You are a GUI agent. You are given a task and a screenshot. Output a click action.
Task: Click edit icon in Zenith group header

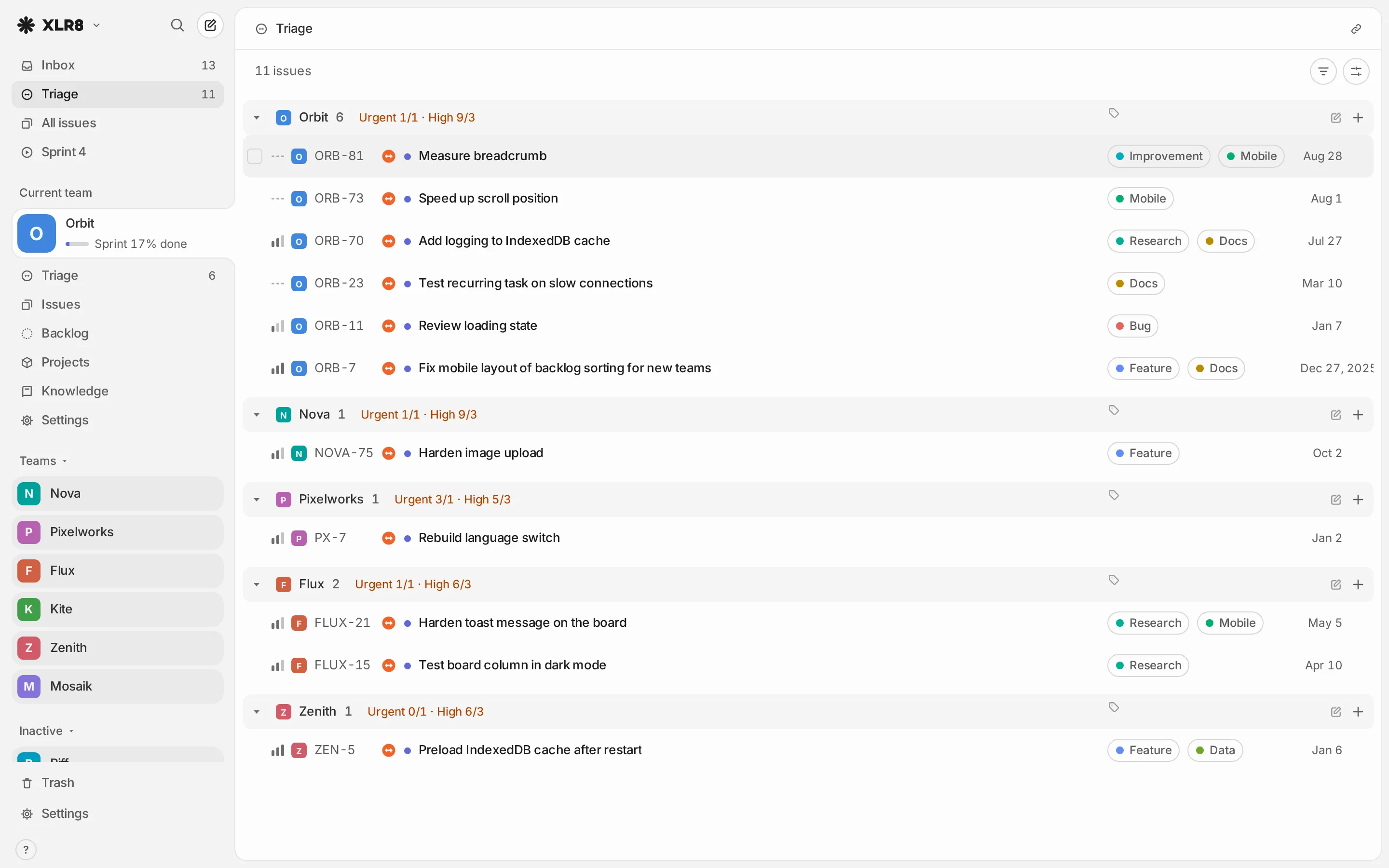coord(1335,712)
